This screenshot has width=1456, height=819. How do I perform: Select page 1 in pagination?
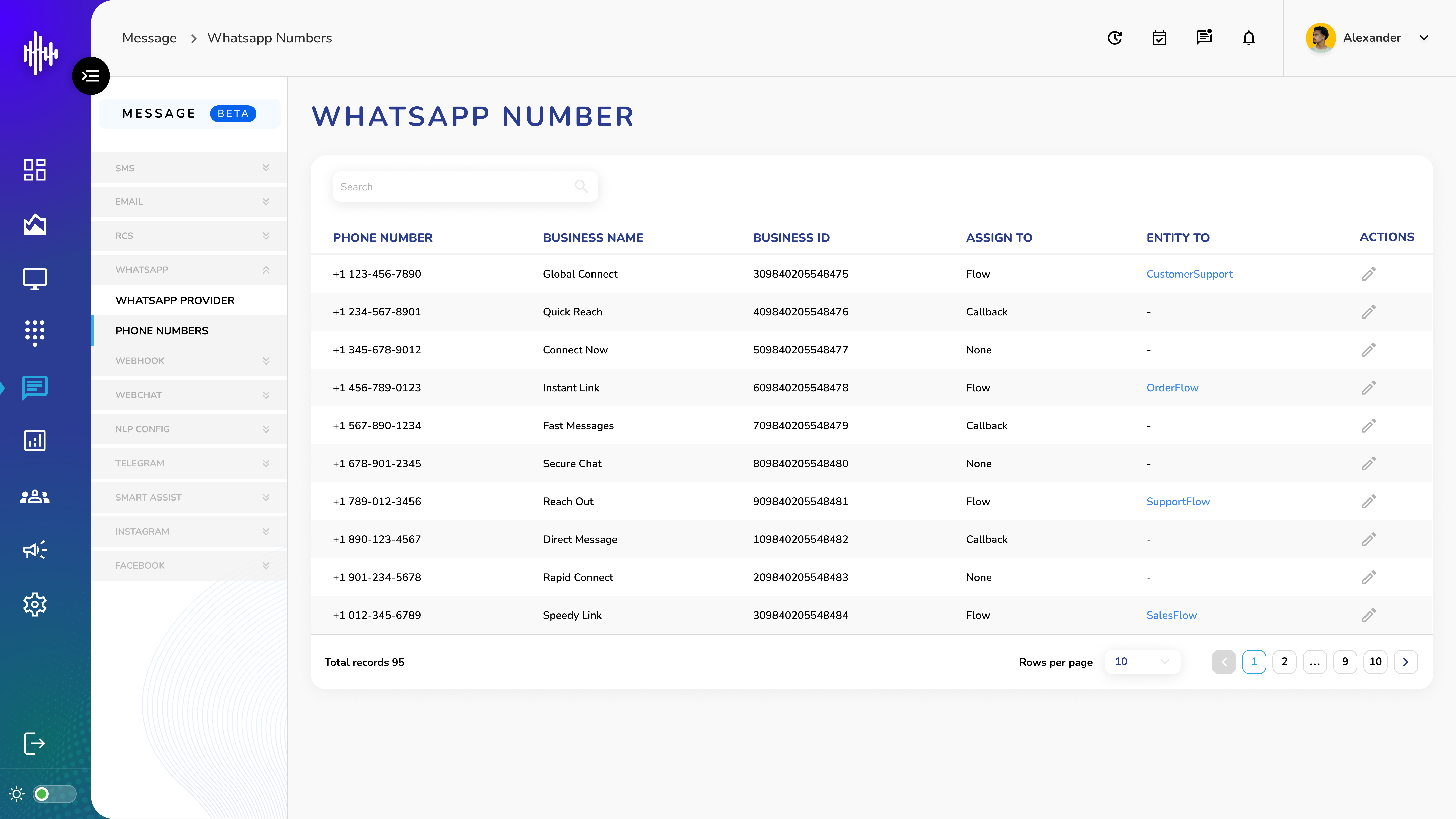coord(1254,662)
